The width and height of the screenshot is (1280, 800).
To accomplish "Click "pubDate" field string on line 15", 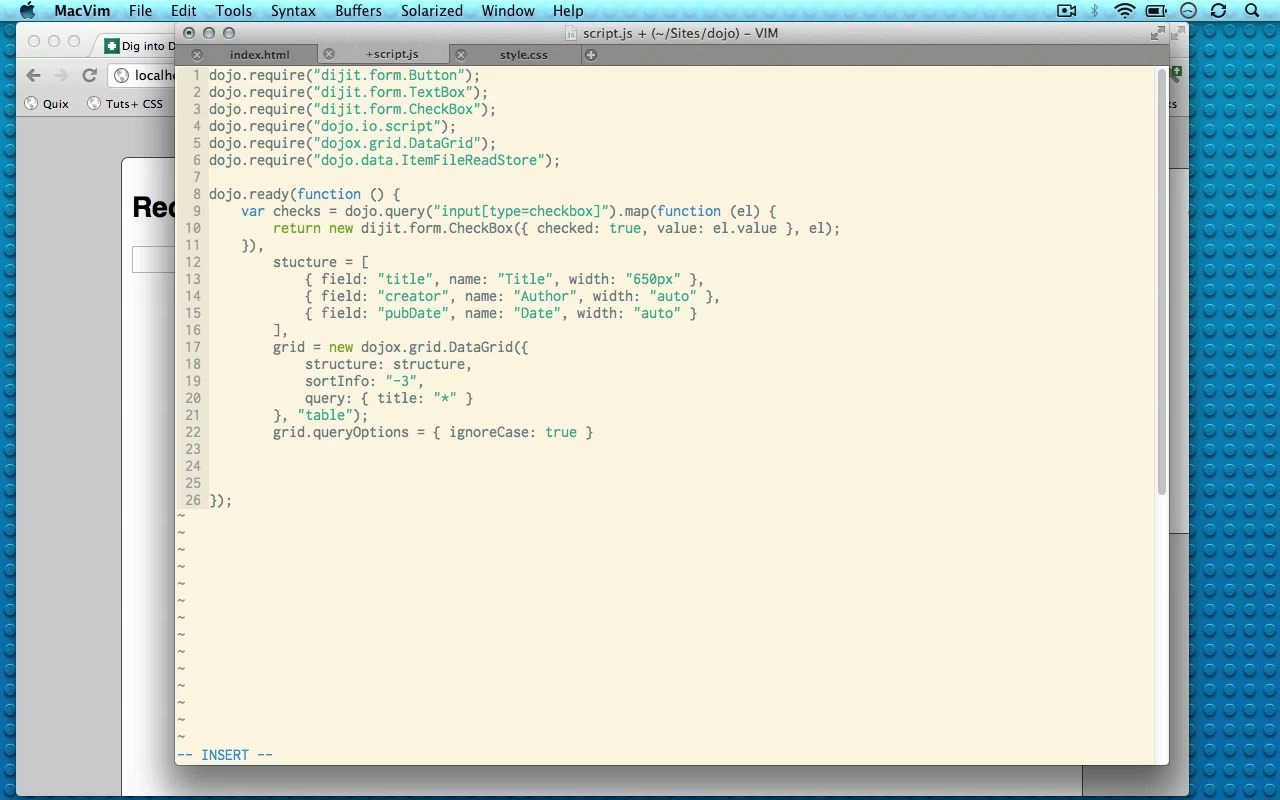I will click(x=412, y=313).
